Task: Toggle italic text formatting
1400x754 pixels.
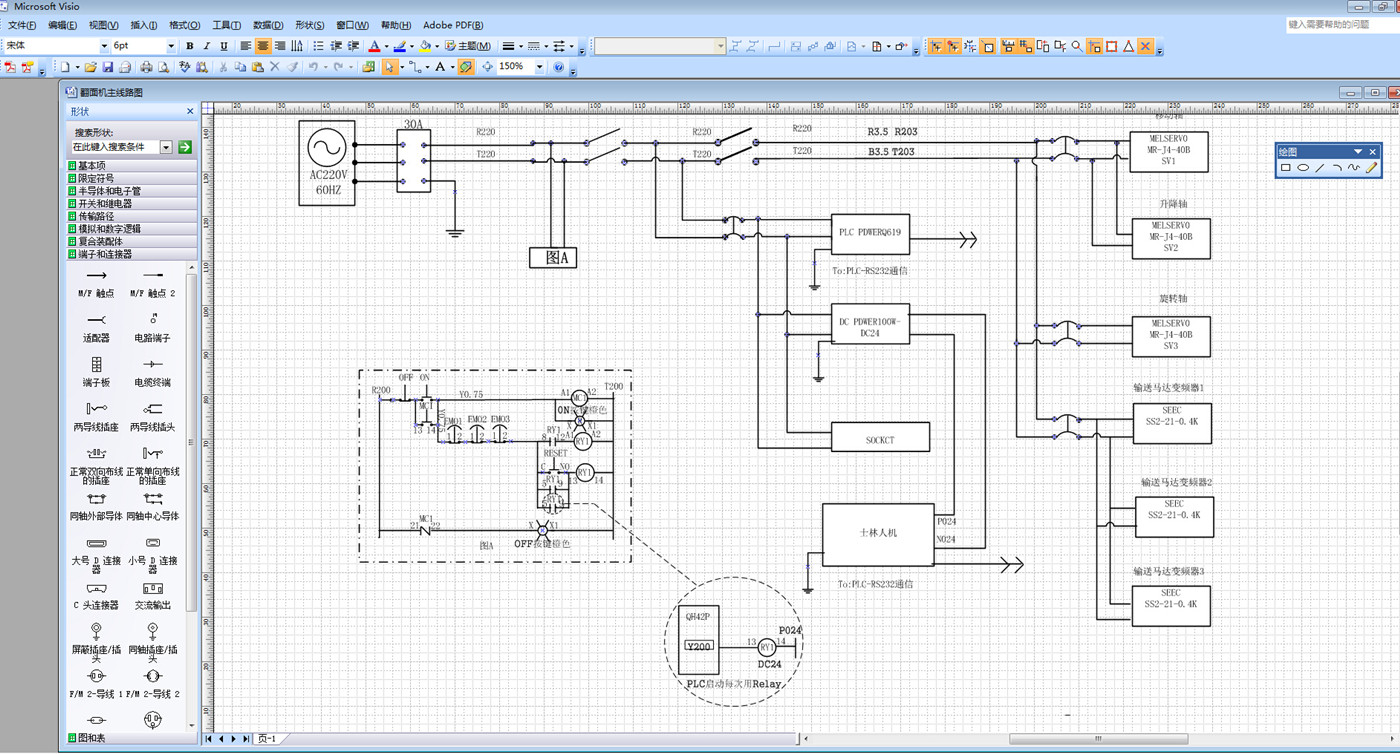Action: coord(207,46)
